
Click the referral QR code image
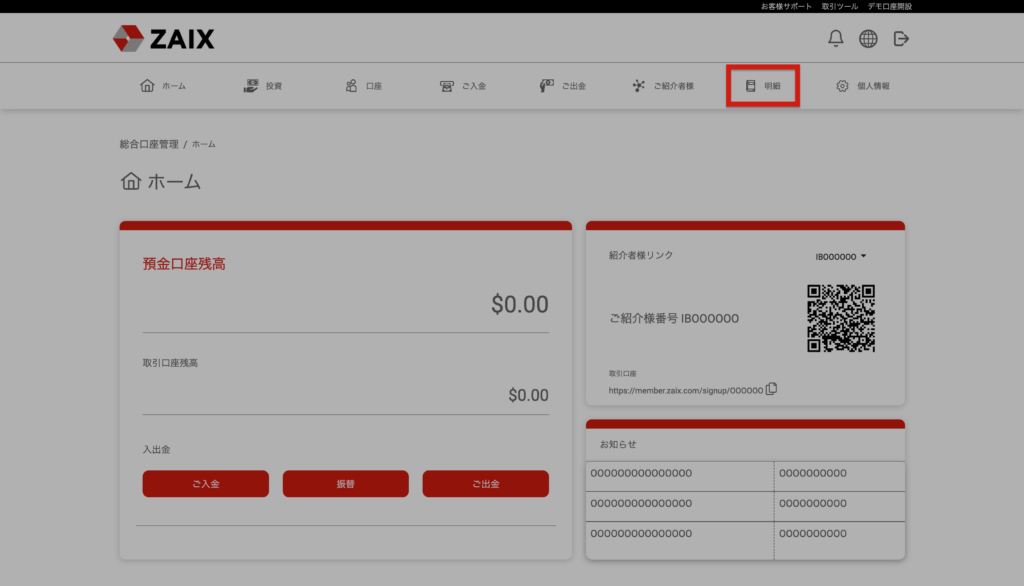[841, 318]
